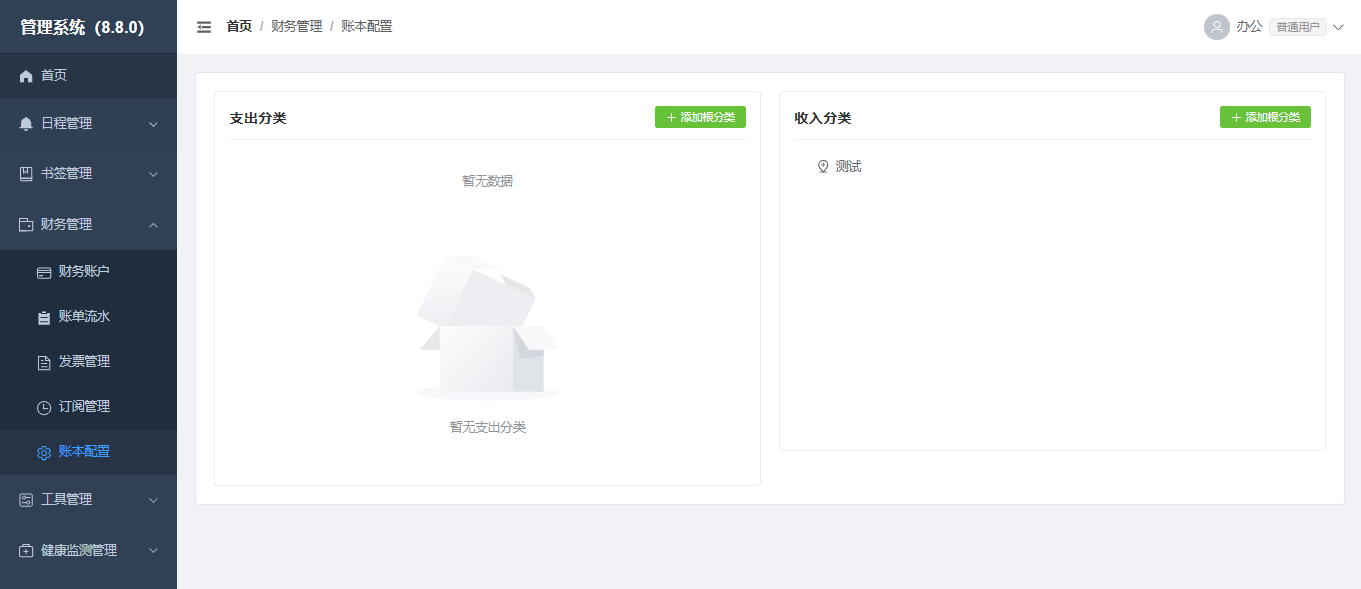The width and height of the screenshot is (1361, 589).
Task: Open 账单流水 menu item
Action: pos(88,317)
